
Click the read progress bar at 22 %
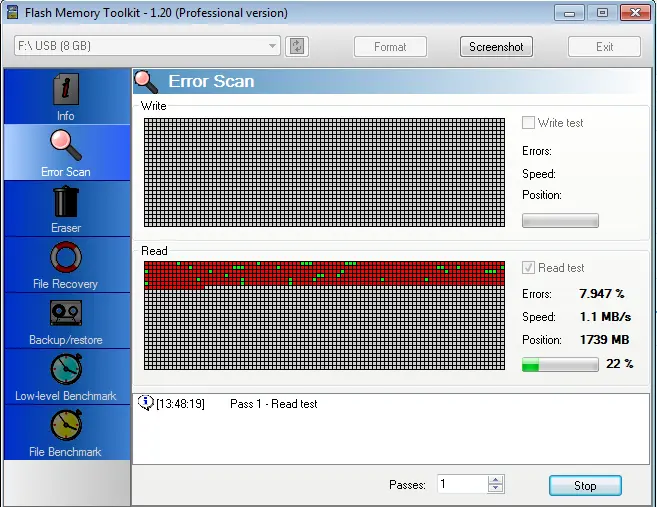point(560,365)
